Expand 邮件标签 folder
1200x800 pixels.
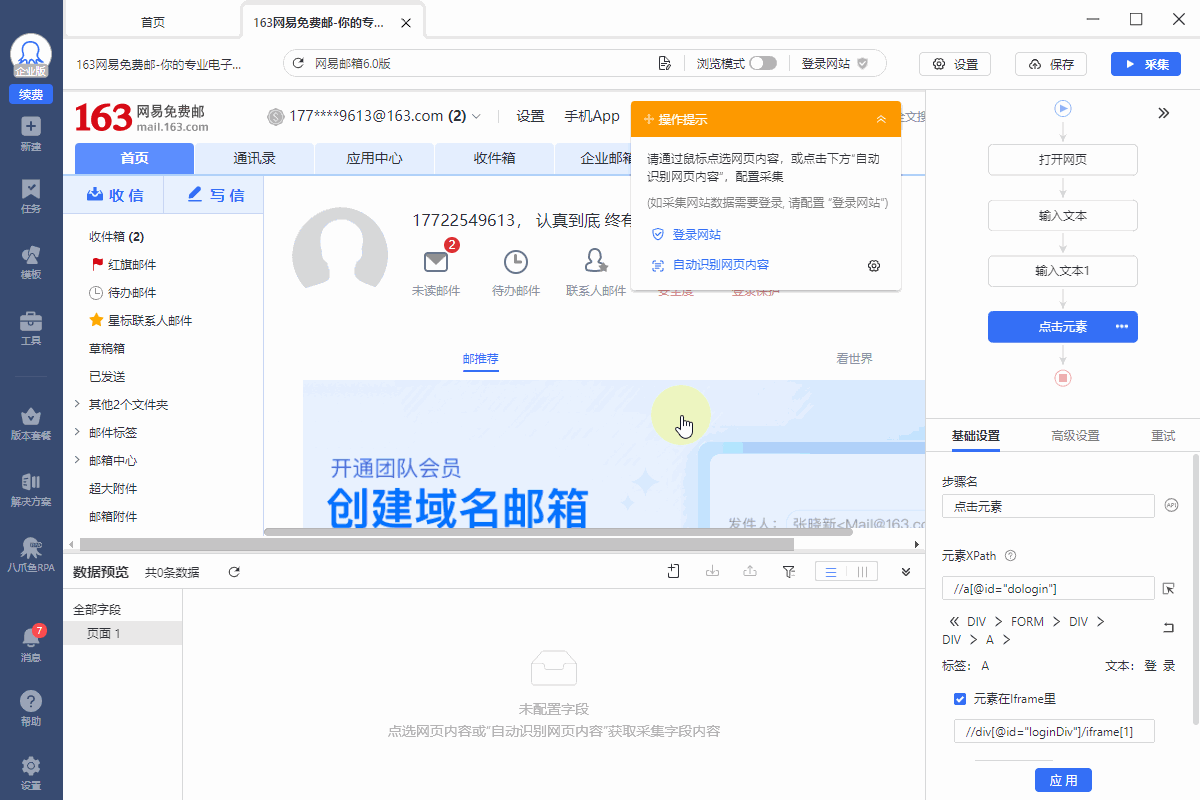pyautogui.click(x=78, y=432)
